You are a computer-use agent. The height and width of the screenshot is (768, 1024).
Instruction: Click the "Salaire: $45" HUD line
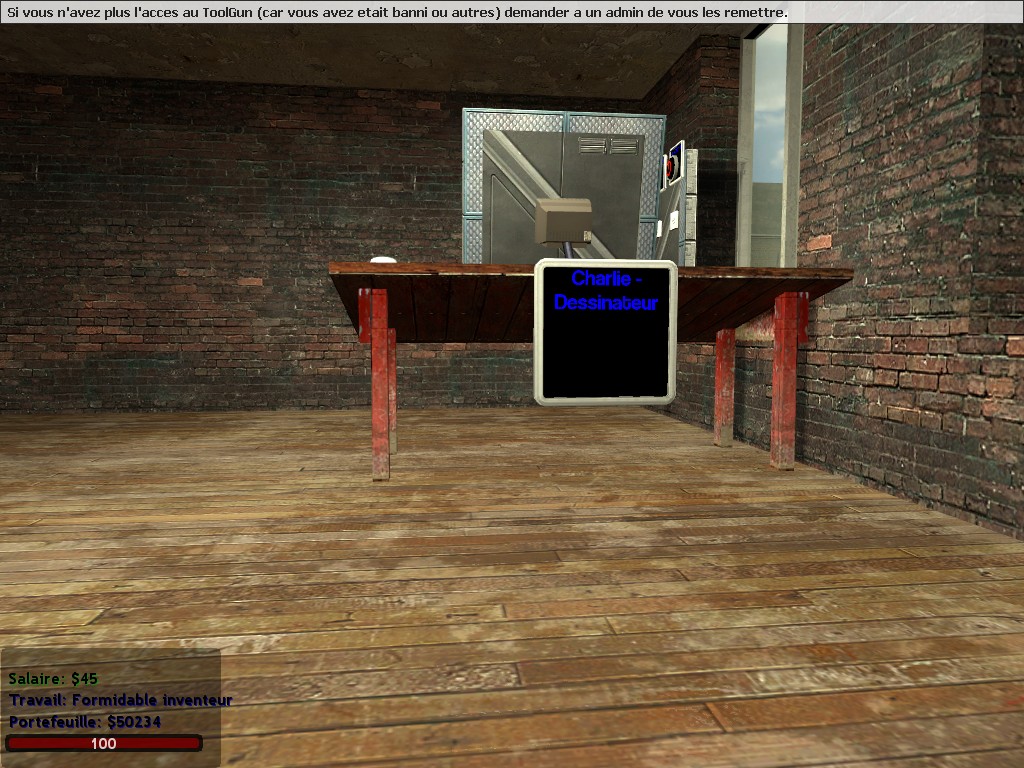pos(53,679)
